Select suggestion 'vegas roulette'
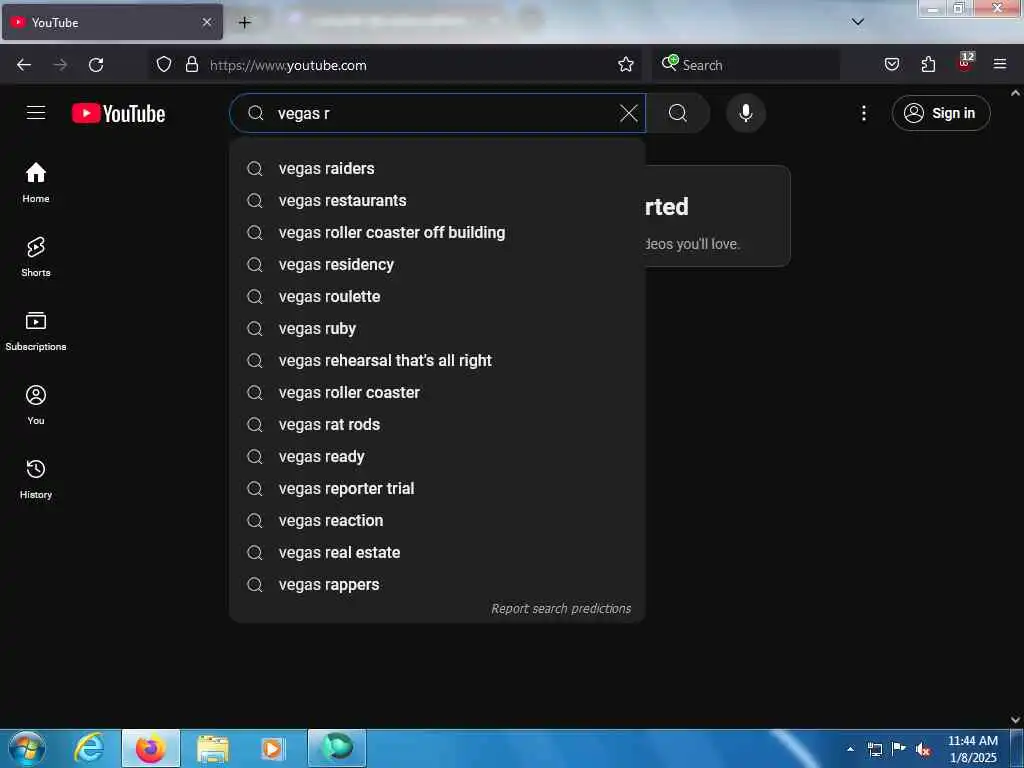This screenshot has height=768, width=1024. point(437,296)
